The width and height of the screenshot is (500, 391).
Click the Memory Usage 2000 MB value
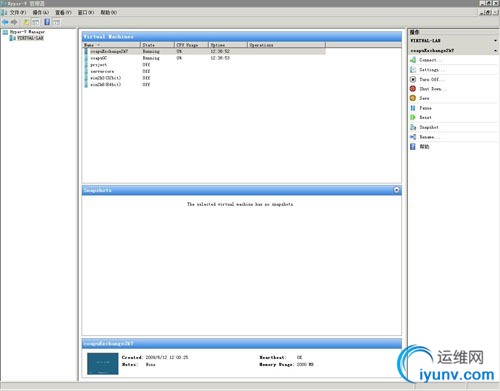[305, 365]
